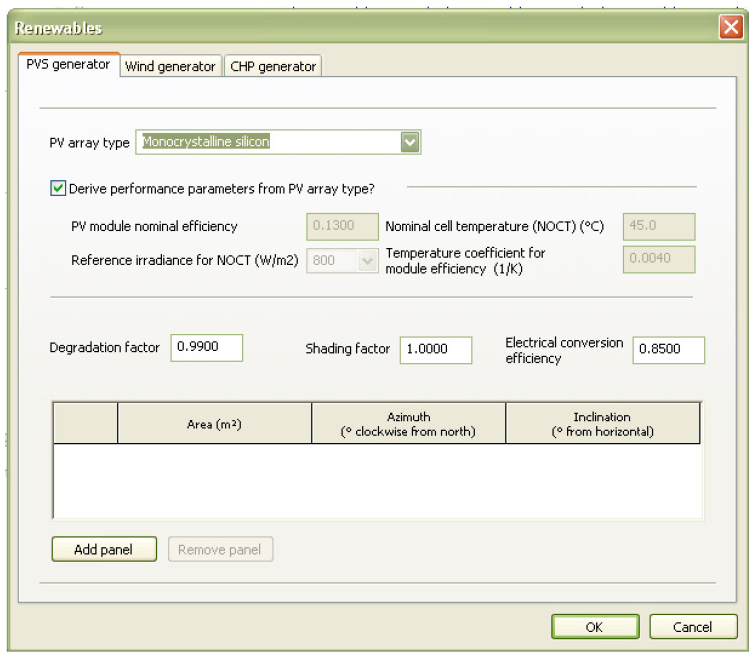Viewport: 754px width, 657px height.
Task: Select the PVS generator tab
Action: pyautogui.click(x=69, y=65)
